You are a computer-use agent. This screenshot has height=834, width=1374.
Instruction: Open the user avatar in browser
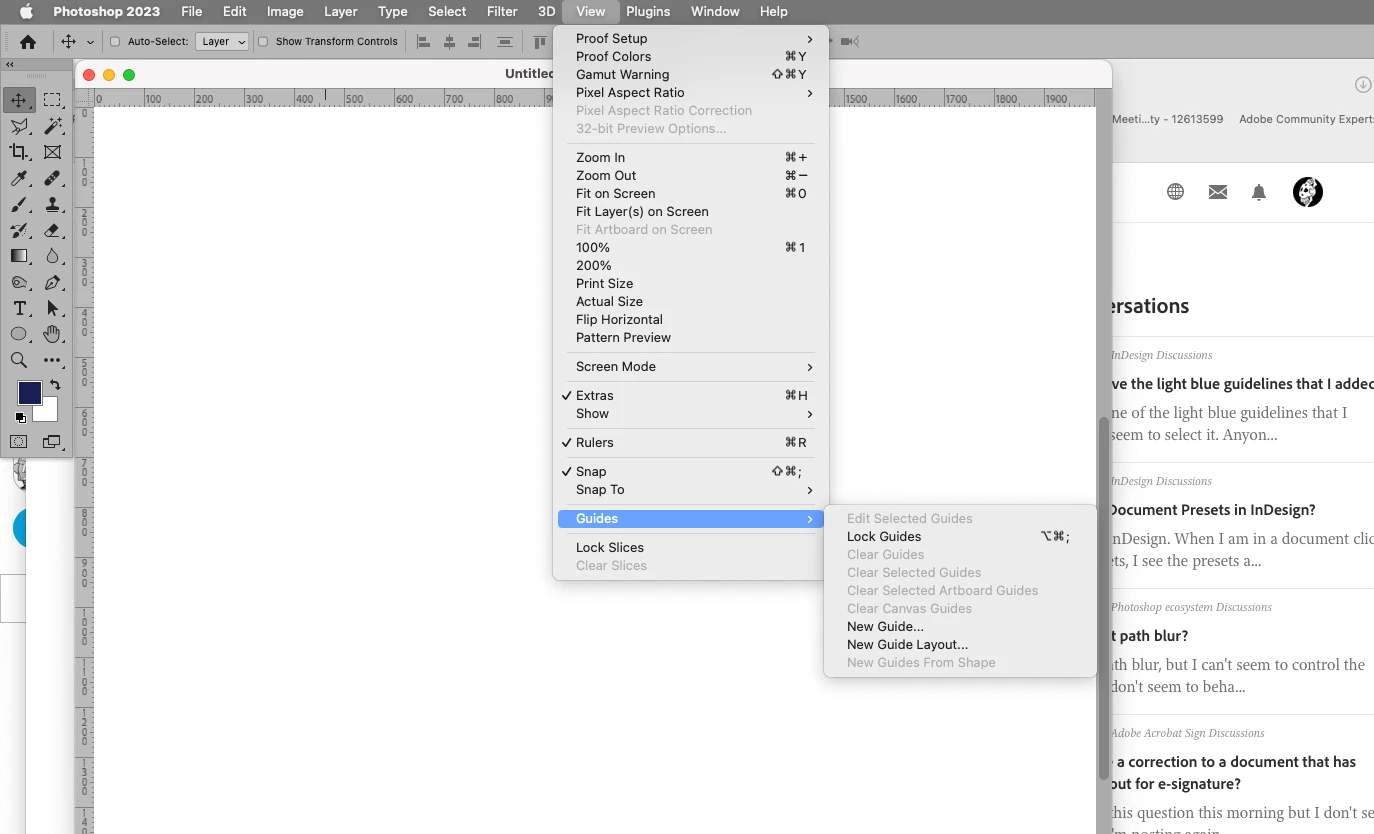click(x=1308, y=192)
